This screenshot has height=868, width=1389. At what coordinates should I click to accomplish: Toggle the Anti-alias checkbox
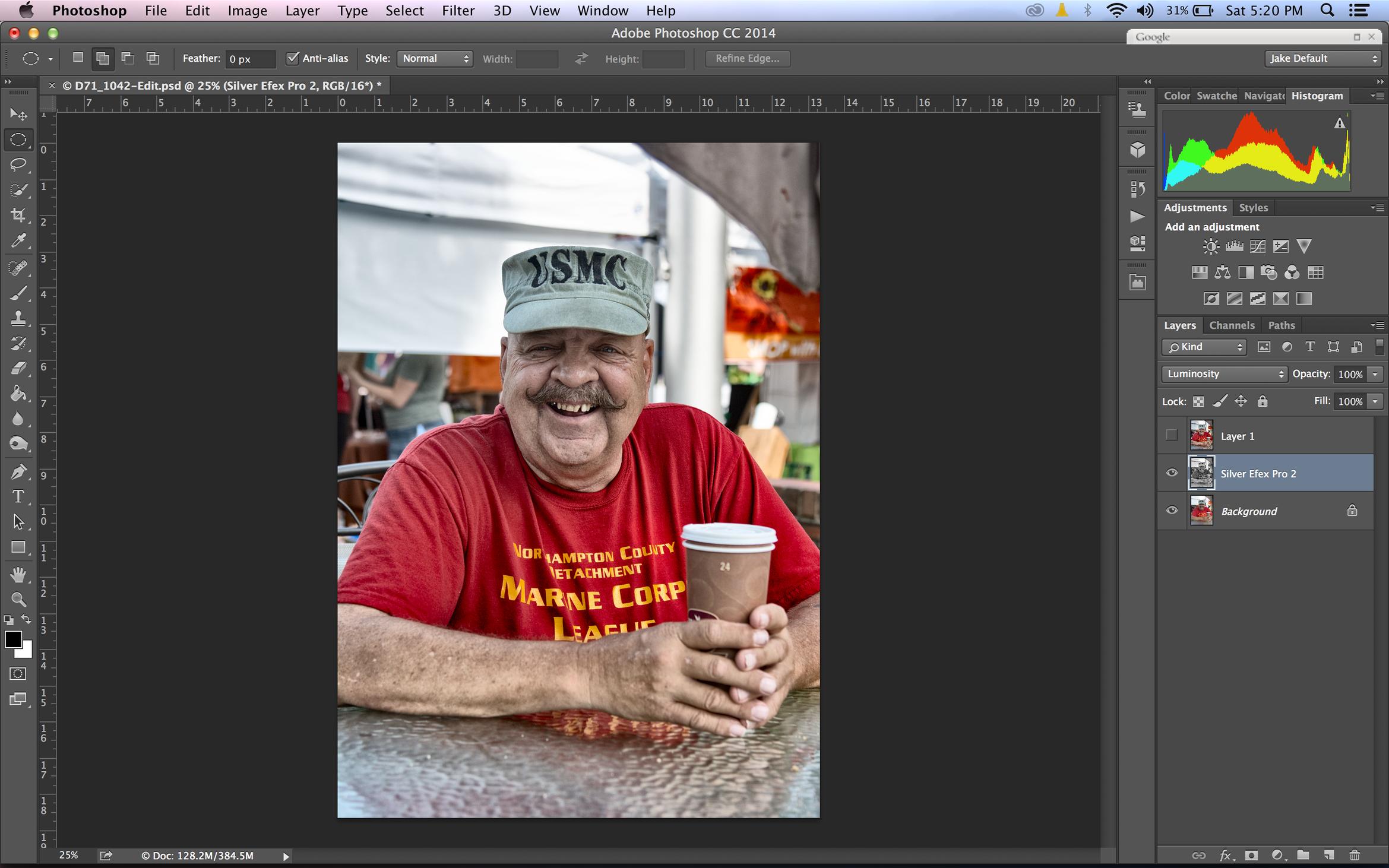[293, 58]
